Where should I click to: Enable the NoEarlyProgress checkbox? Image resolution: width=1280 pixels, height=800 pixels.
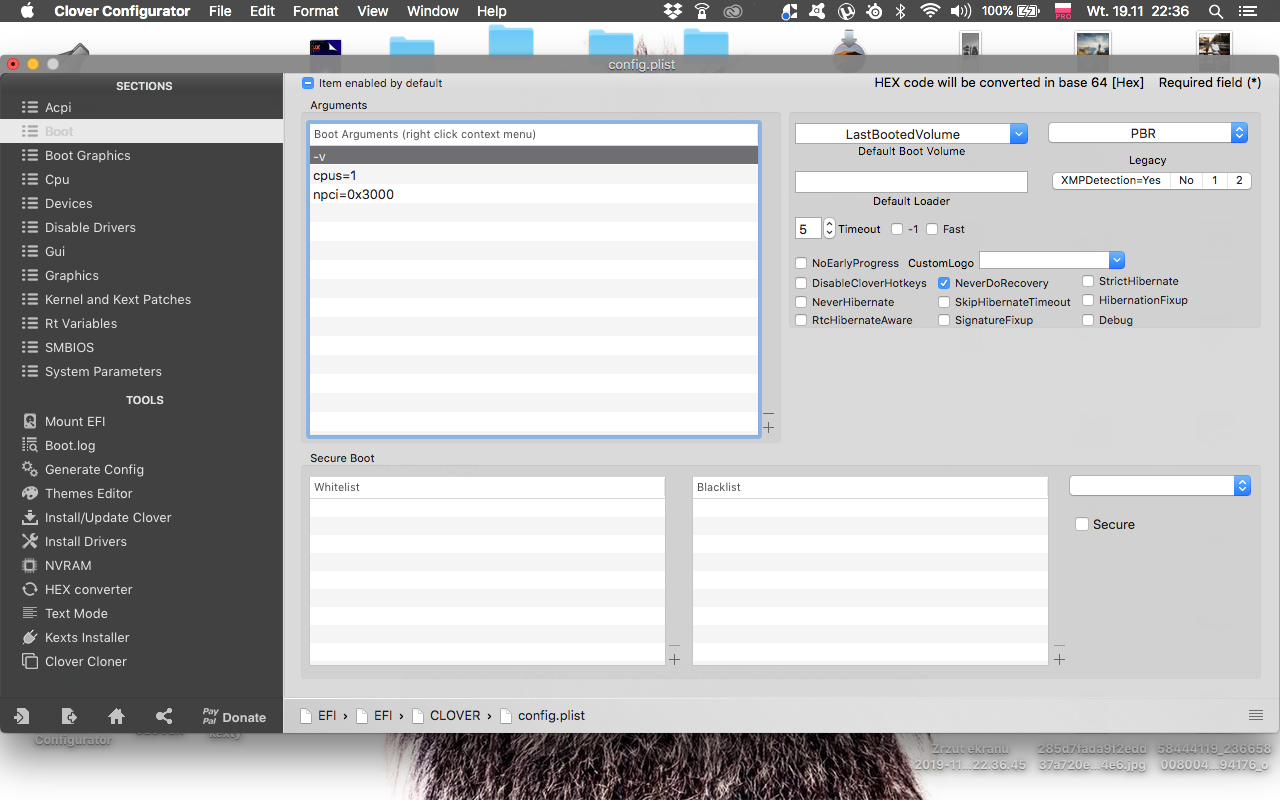click(801, 263)
